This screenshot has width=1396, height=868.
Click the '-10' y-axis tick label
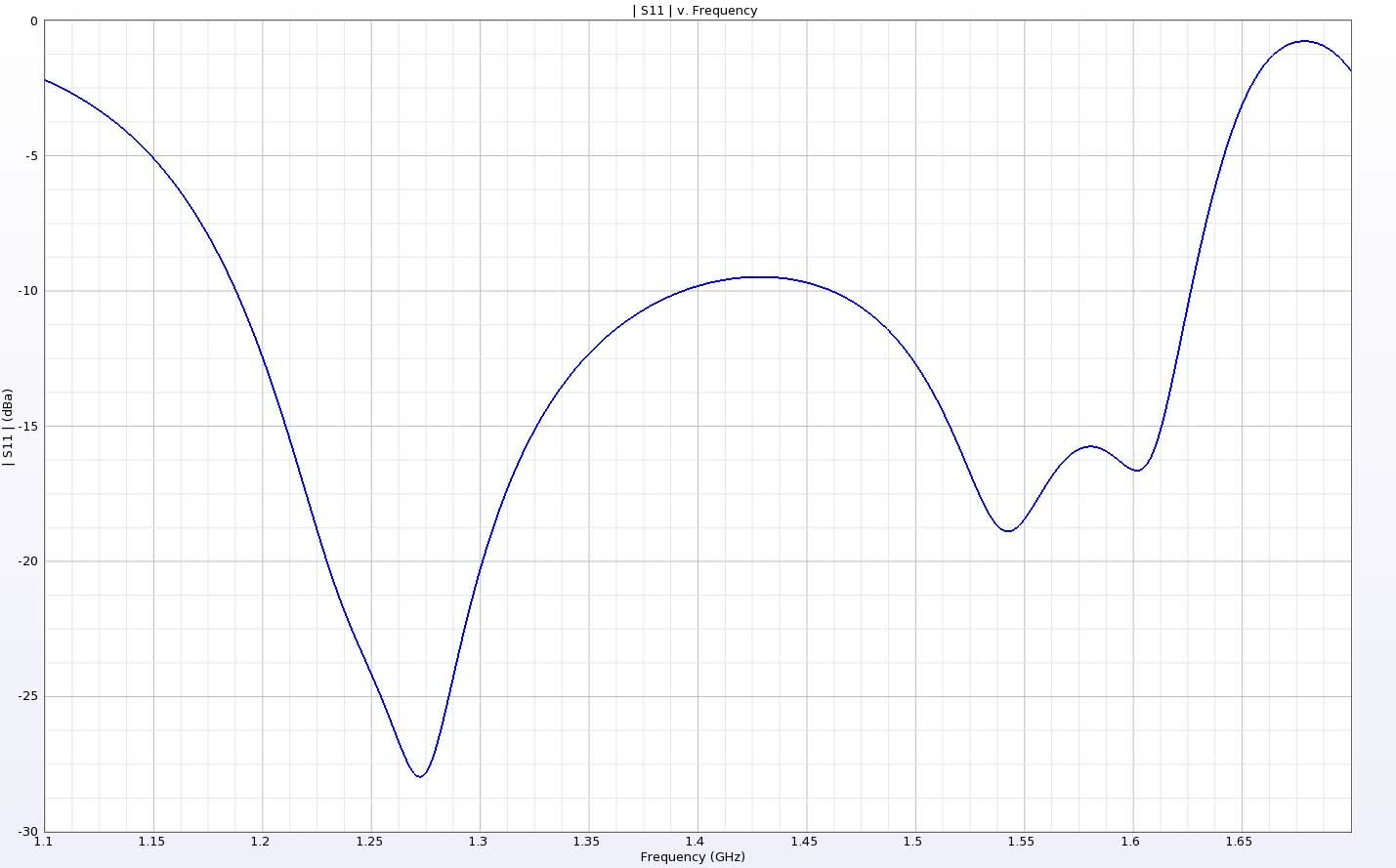[x=28, y=291]
